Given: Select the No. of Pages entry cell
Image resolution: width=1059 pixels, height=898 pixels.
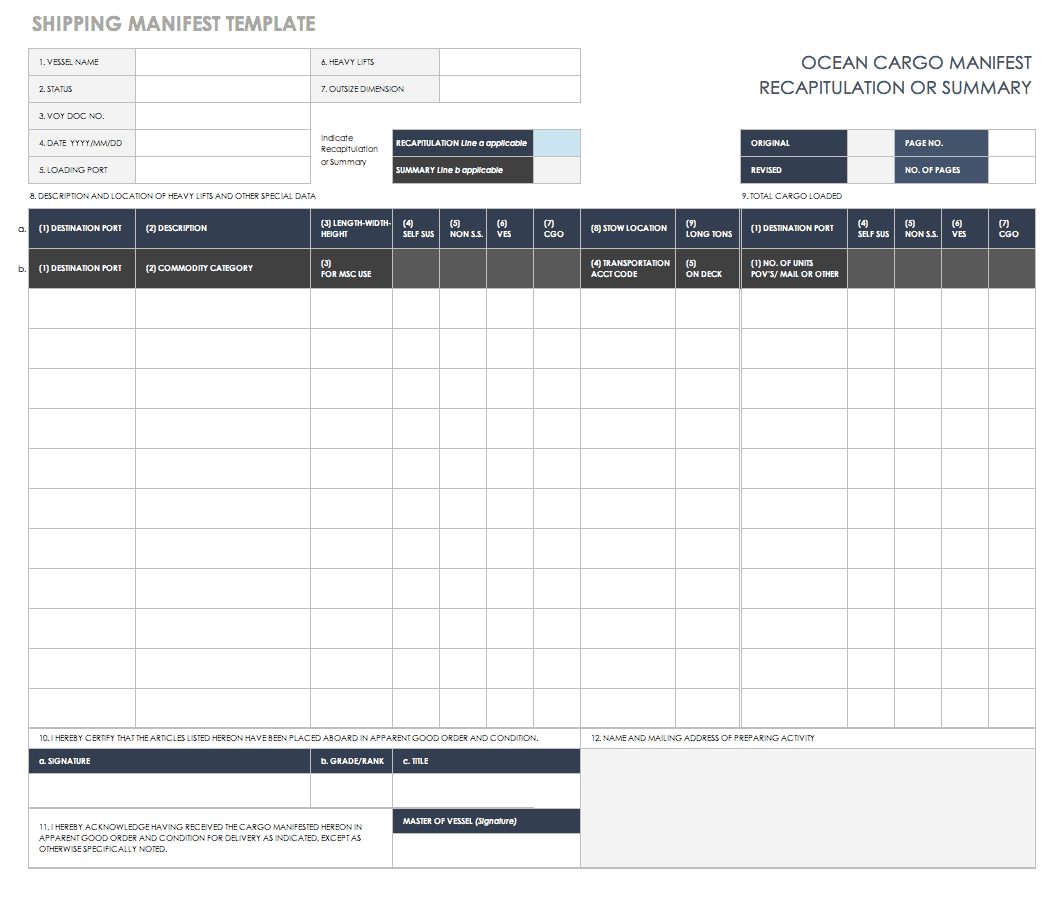Looking at the screenshot, I should tap(1011, 170).
